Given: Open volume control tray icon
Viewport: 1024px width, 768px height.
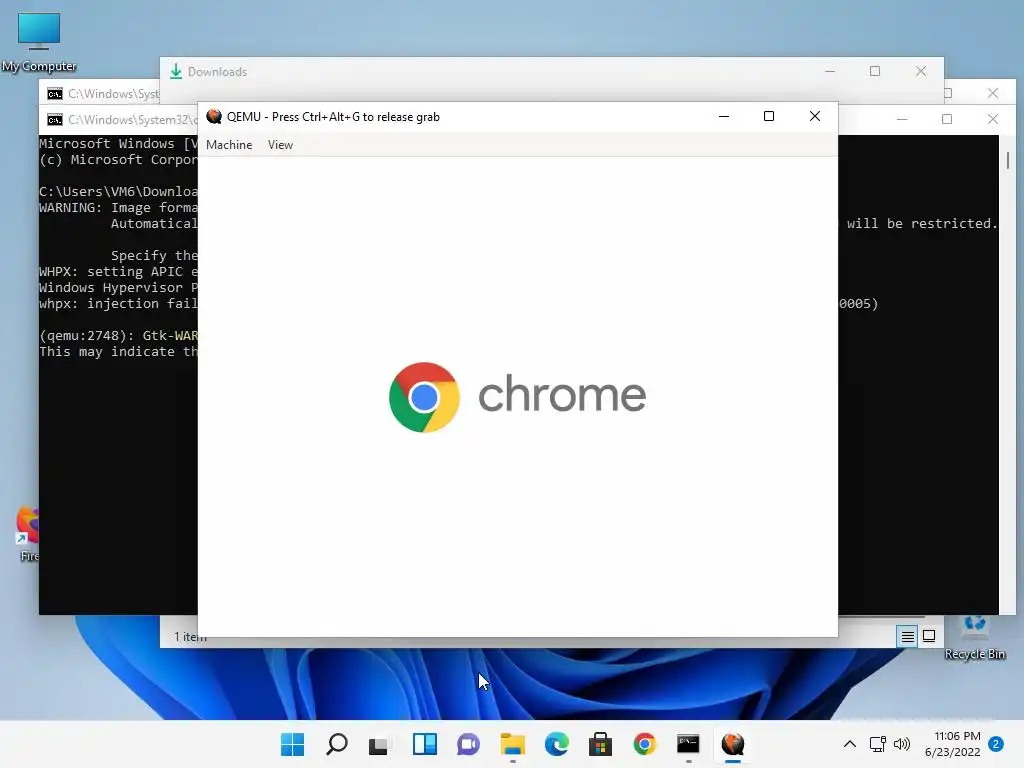Looking at the screenshot, I should pyautogui.click(x=902, y=744).
